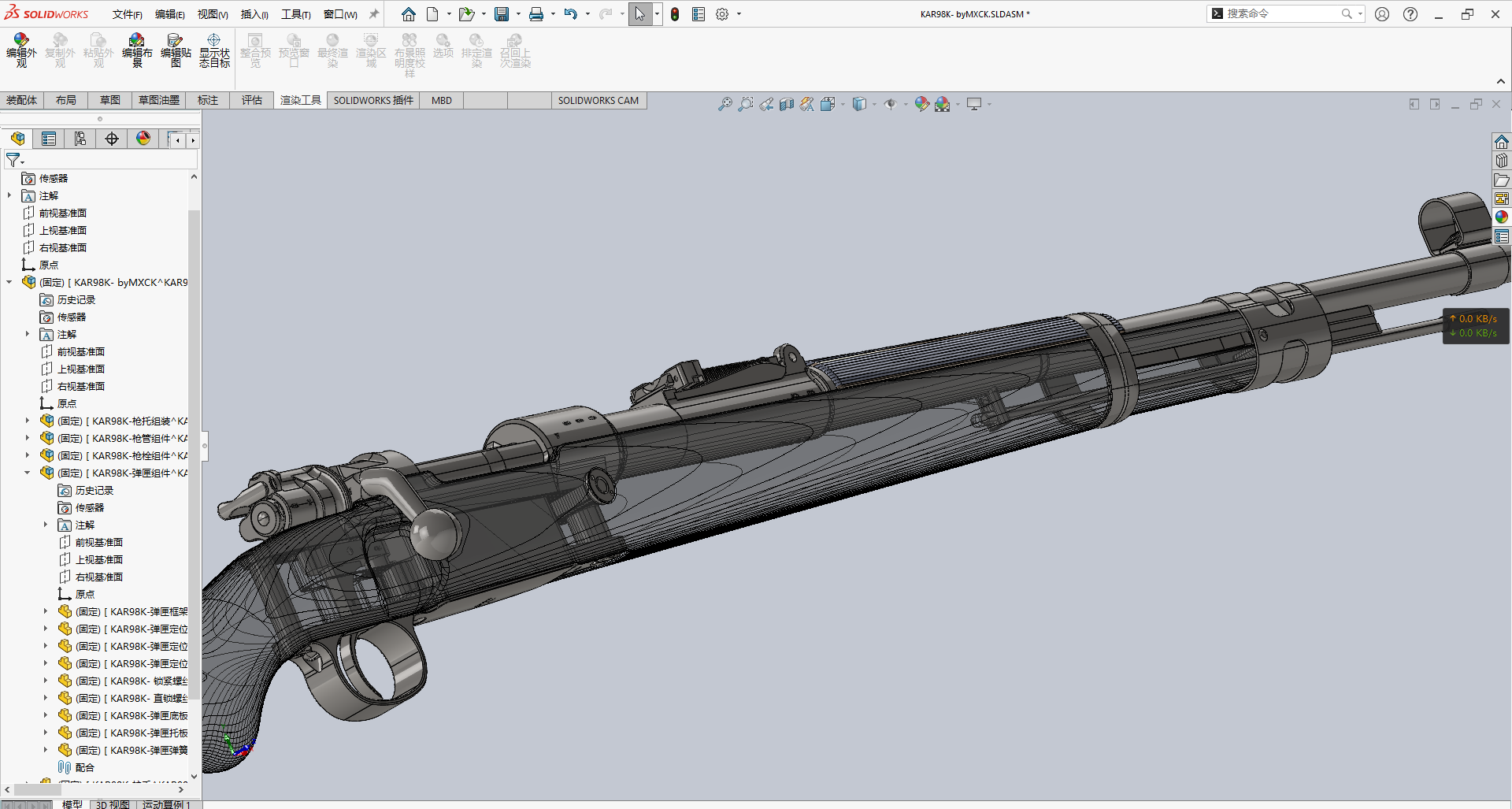Viewport: 1512px width, 809px height.
Task: Click the Dynamic Annotation Views icon
Action: (x=807, y=104)
